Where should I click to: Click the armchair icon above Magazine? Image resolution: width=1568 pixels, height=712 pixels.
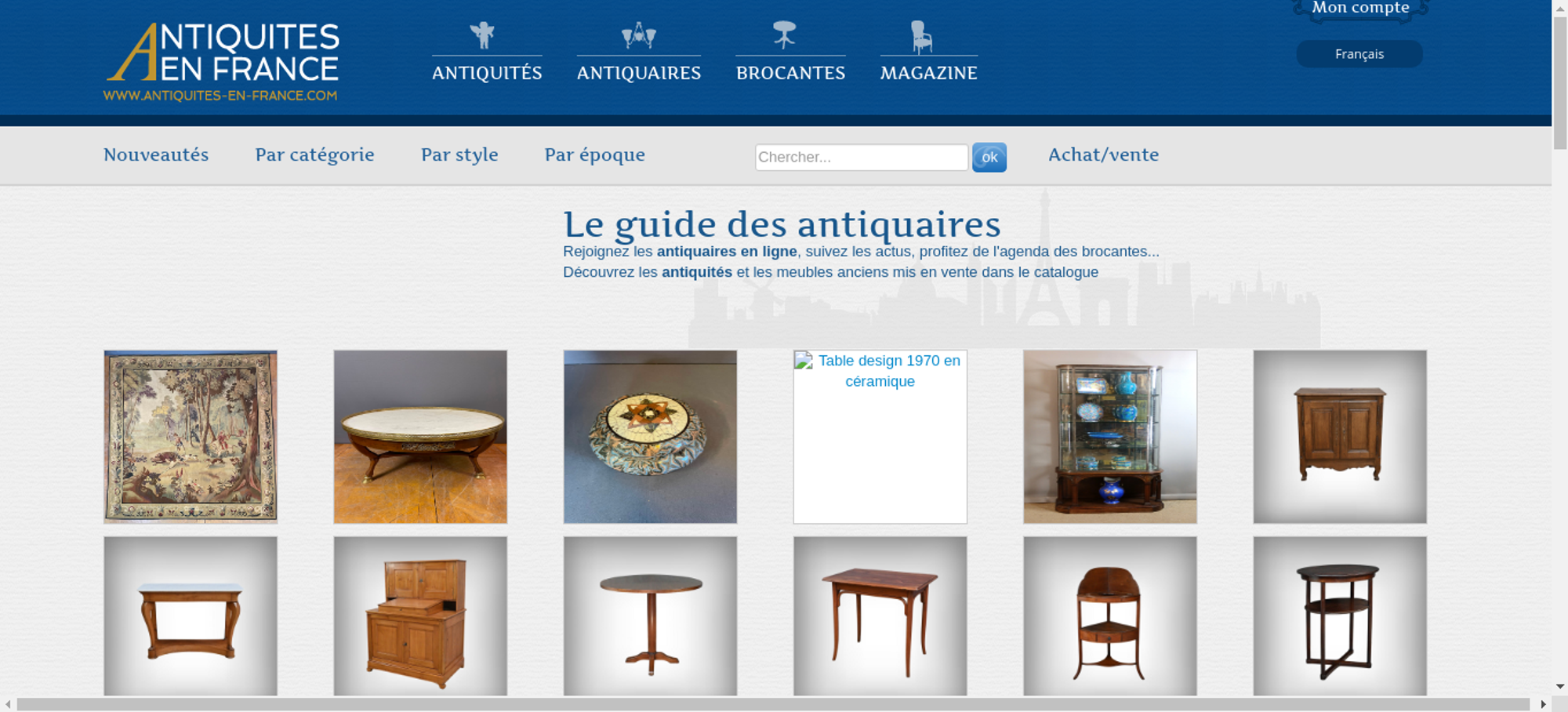tap(921, 36)
